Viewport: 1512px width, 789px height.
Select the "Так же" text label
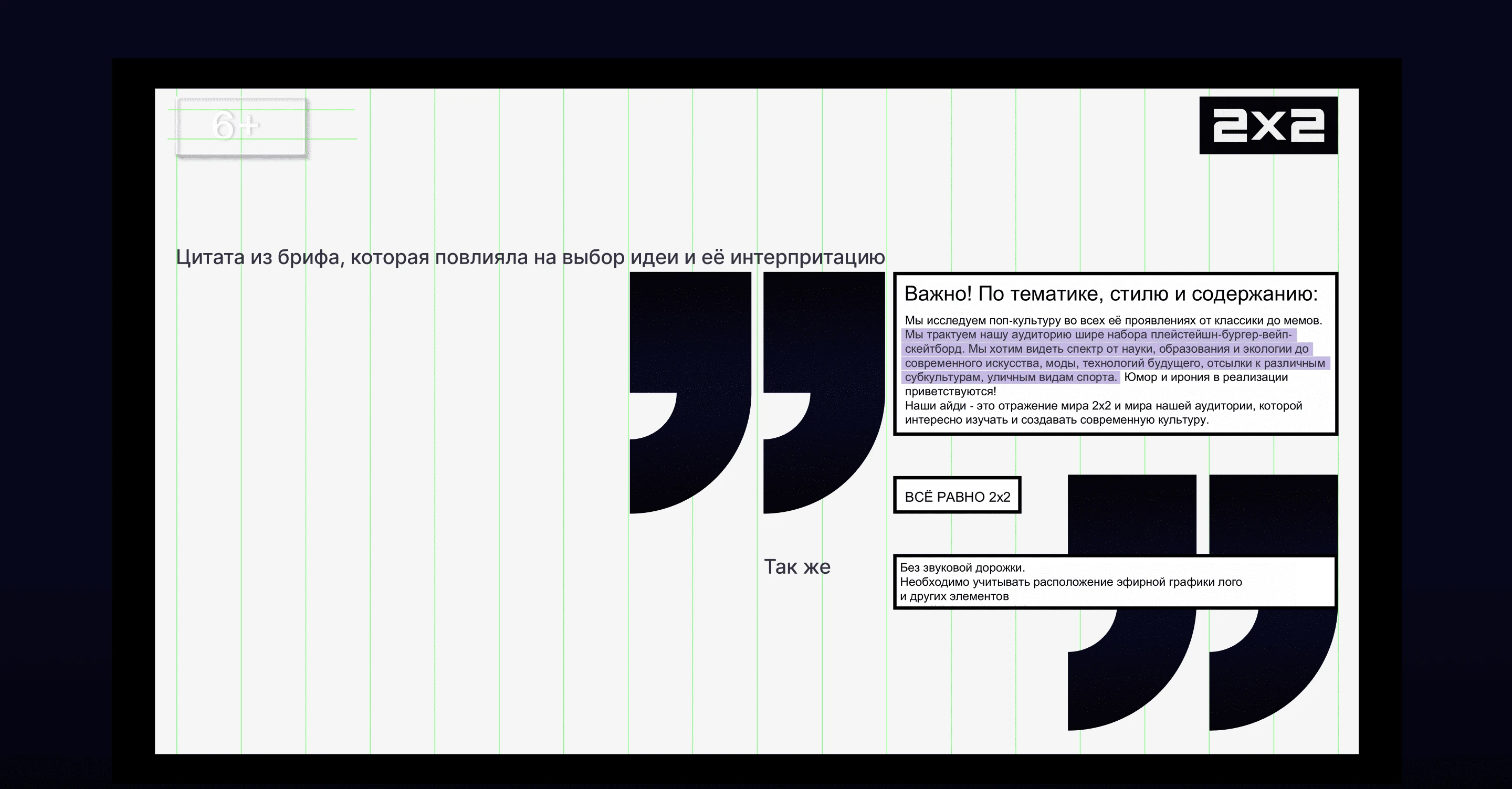pos(796,567)
